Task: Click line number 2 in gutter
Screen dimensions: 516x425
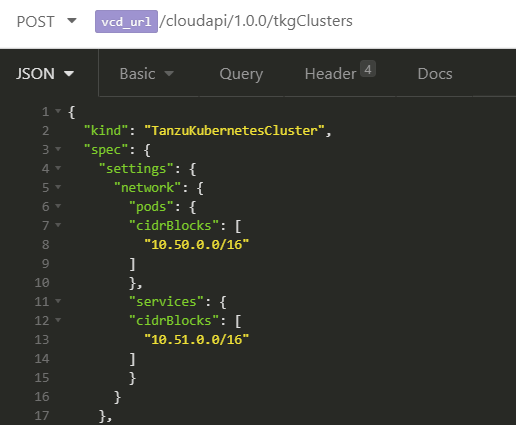Action: 46,131
